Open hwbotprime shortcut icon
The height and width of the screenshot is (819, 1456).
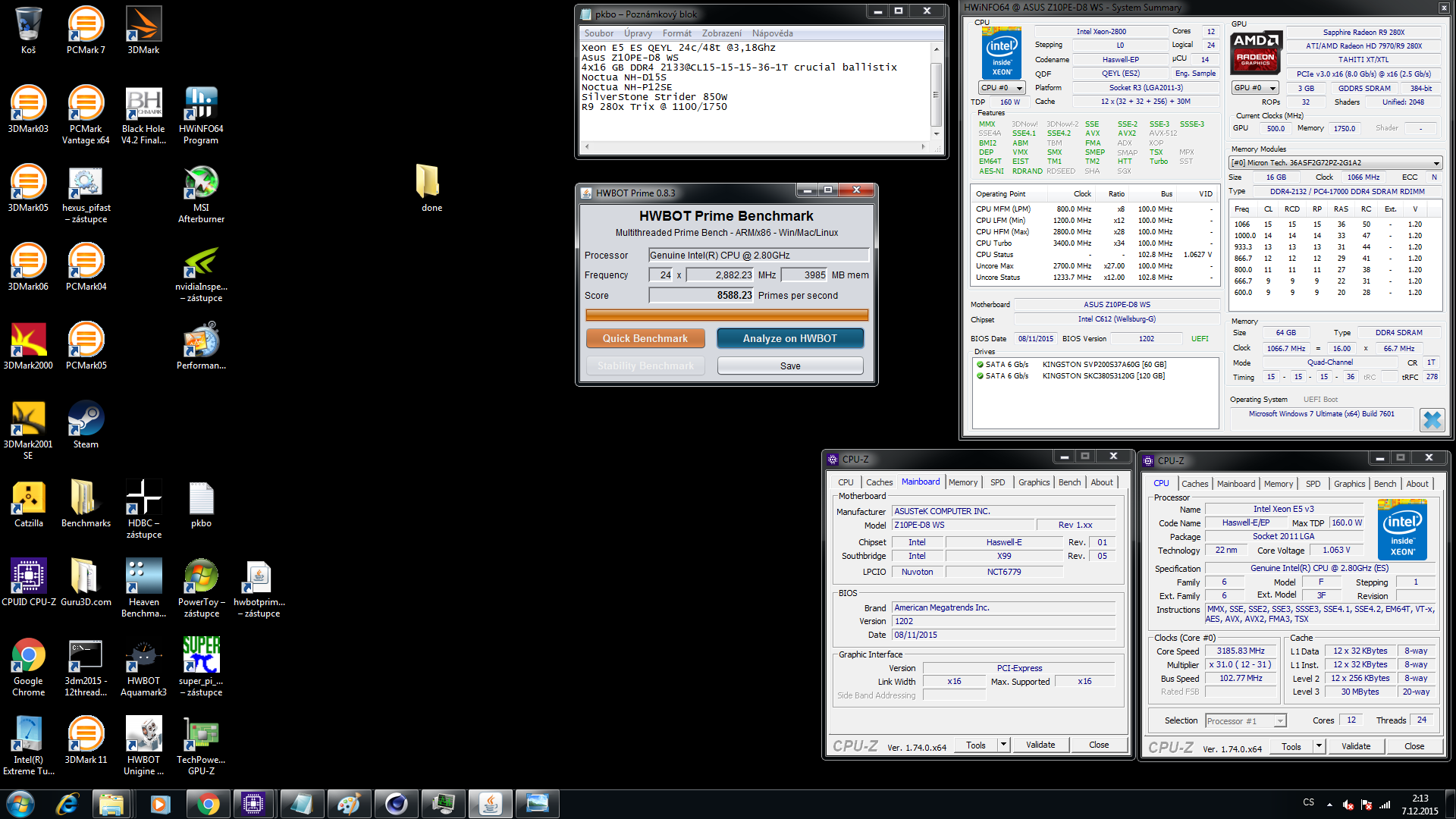click(x=259, y=588)
